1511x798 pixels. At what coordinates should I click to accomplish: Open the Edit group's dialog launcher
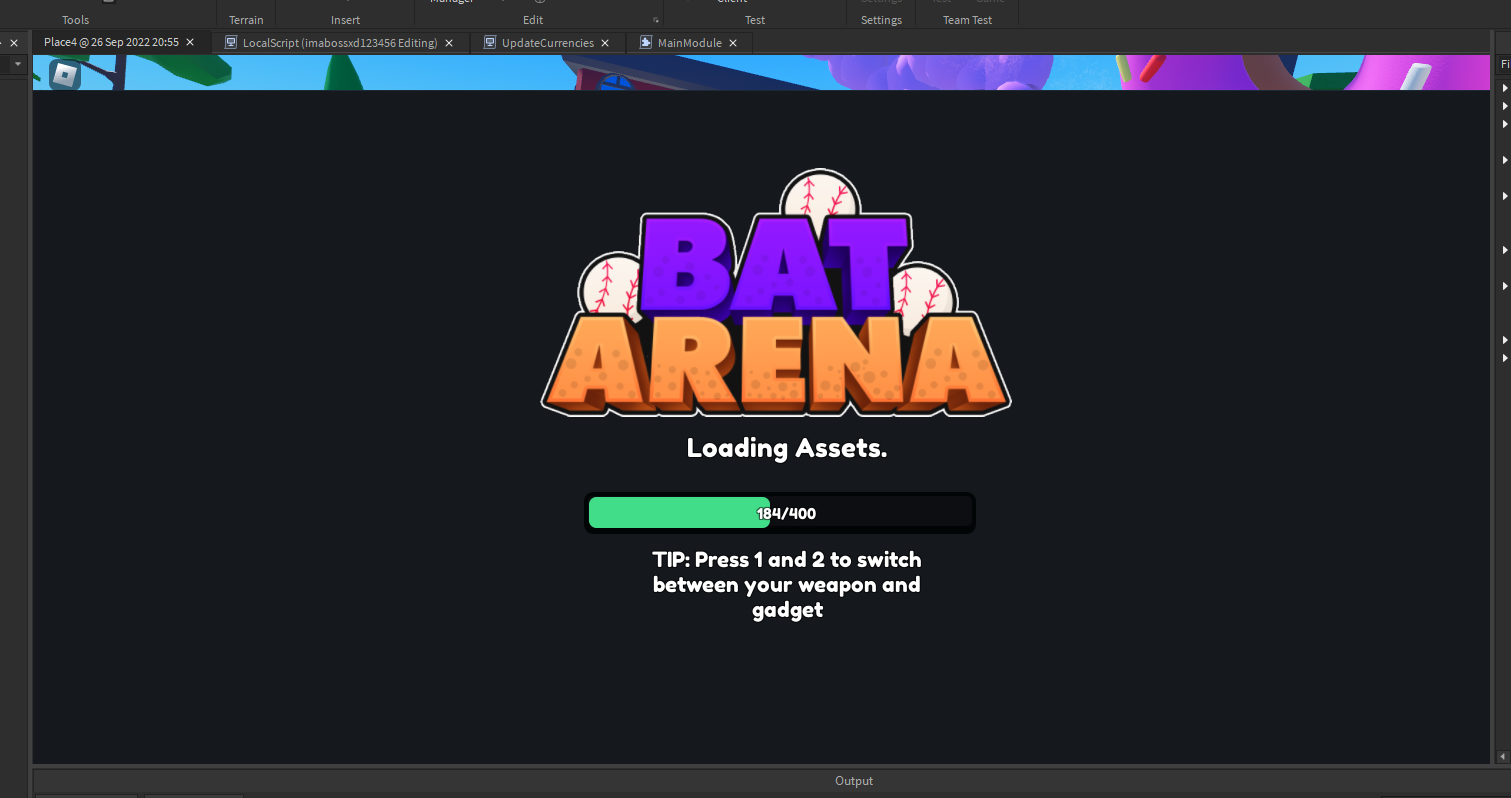click(x=657, y=20)
